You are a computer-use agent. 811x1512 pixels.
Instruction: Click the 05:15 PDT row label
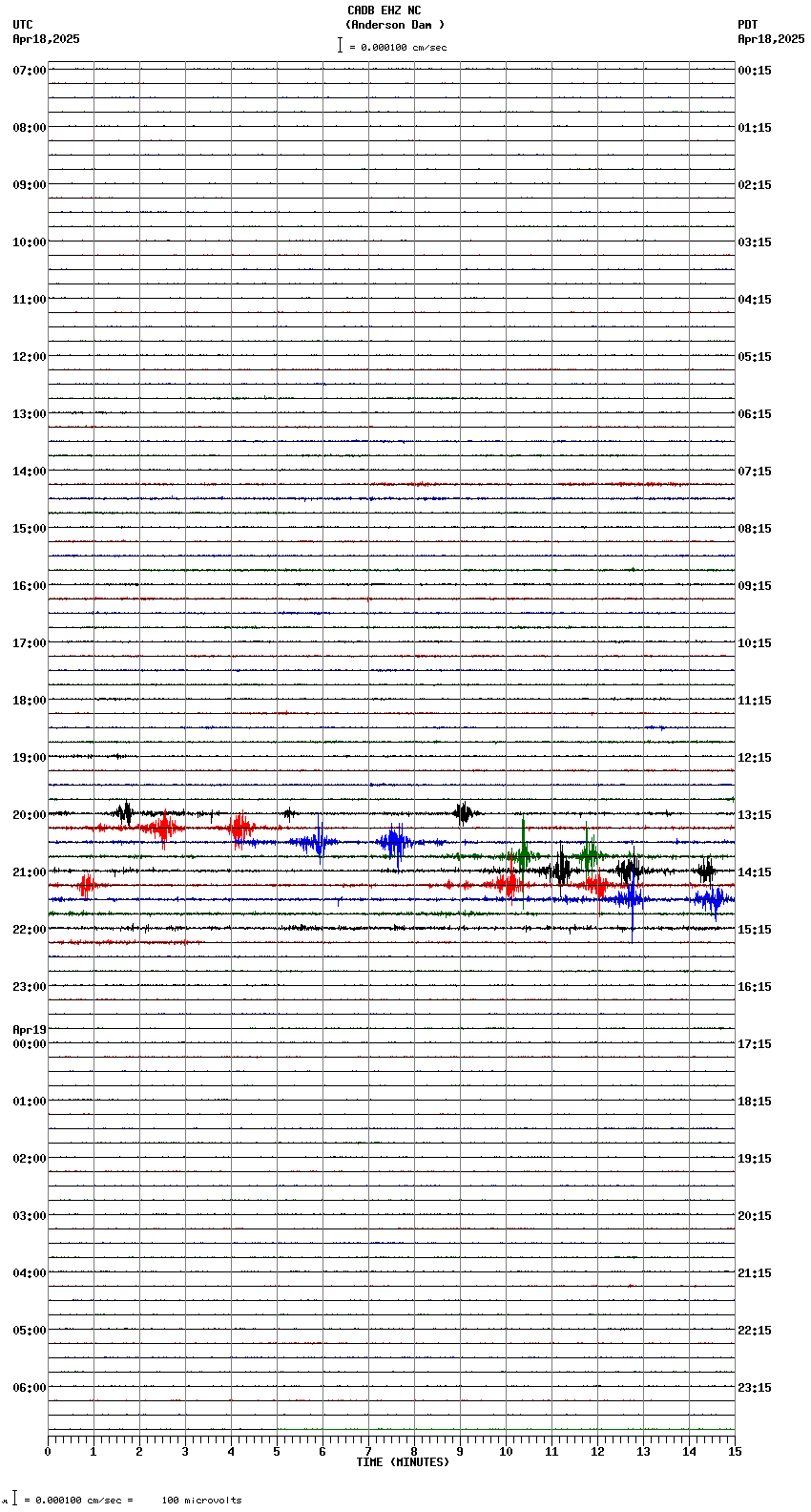pos(755,357)
